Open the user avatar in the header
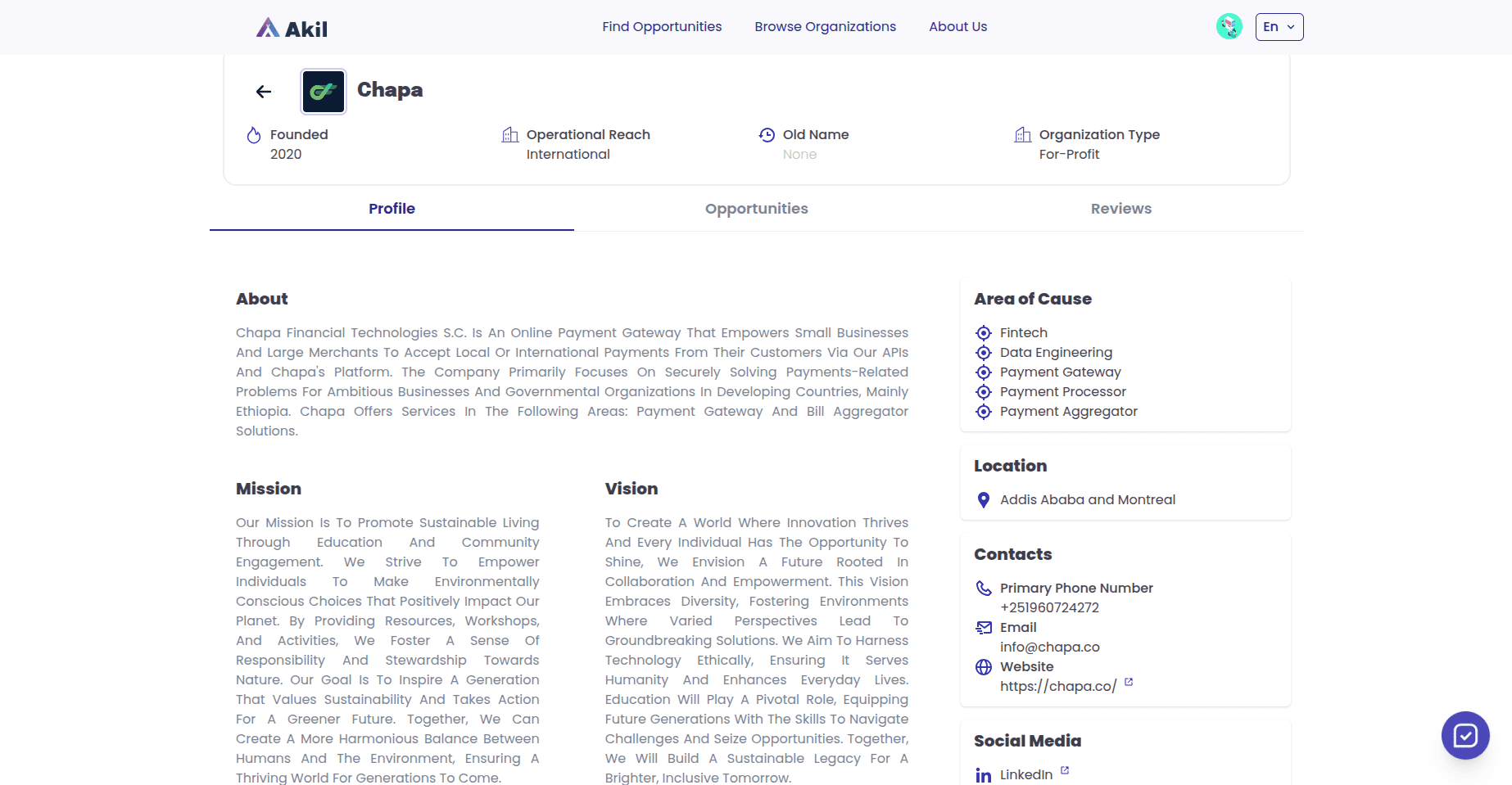 pos(1229,26)
